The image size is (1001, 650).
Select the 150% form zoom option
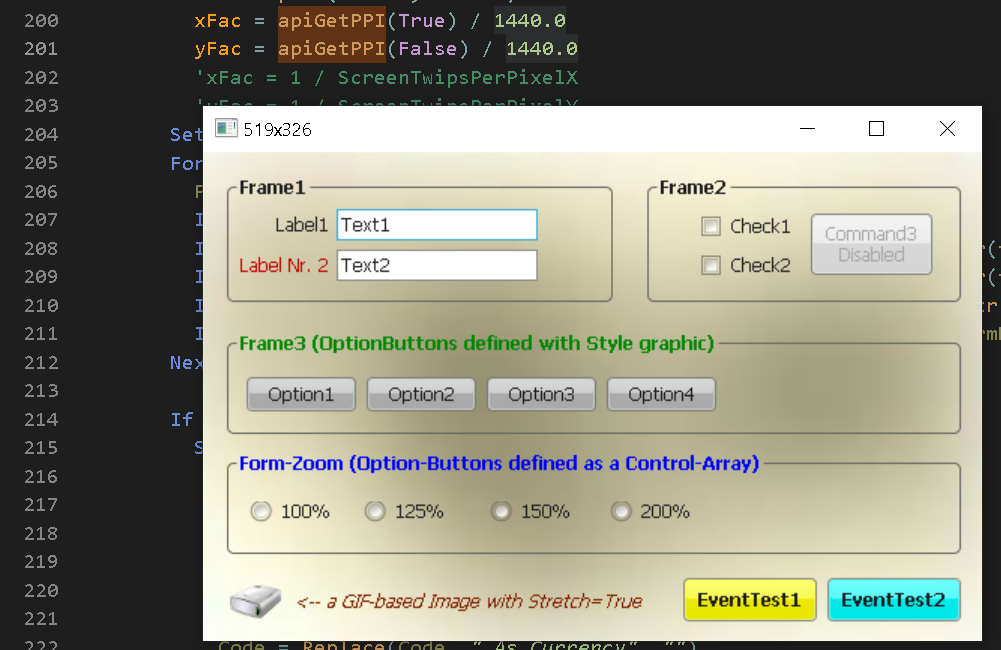point(500,511)
